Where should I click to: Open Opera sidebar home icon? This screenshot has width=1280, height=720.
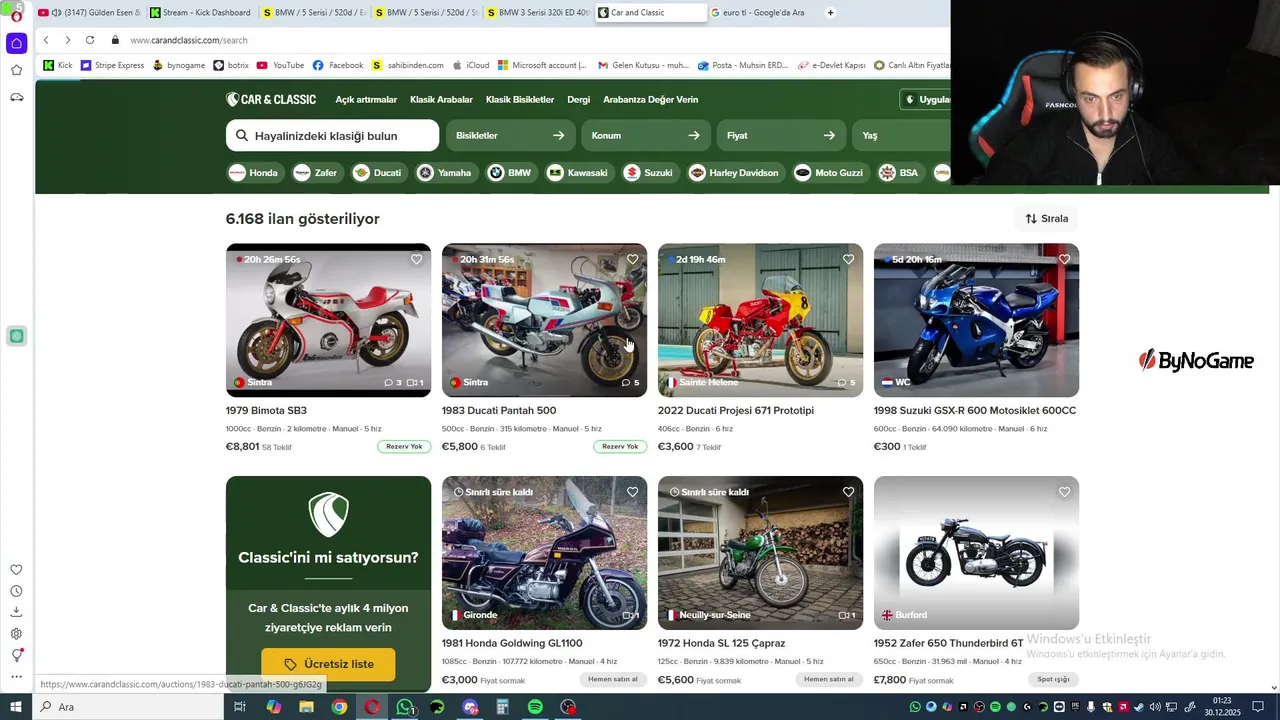point(16,43)
